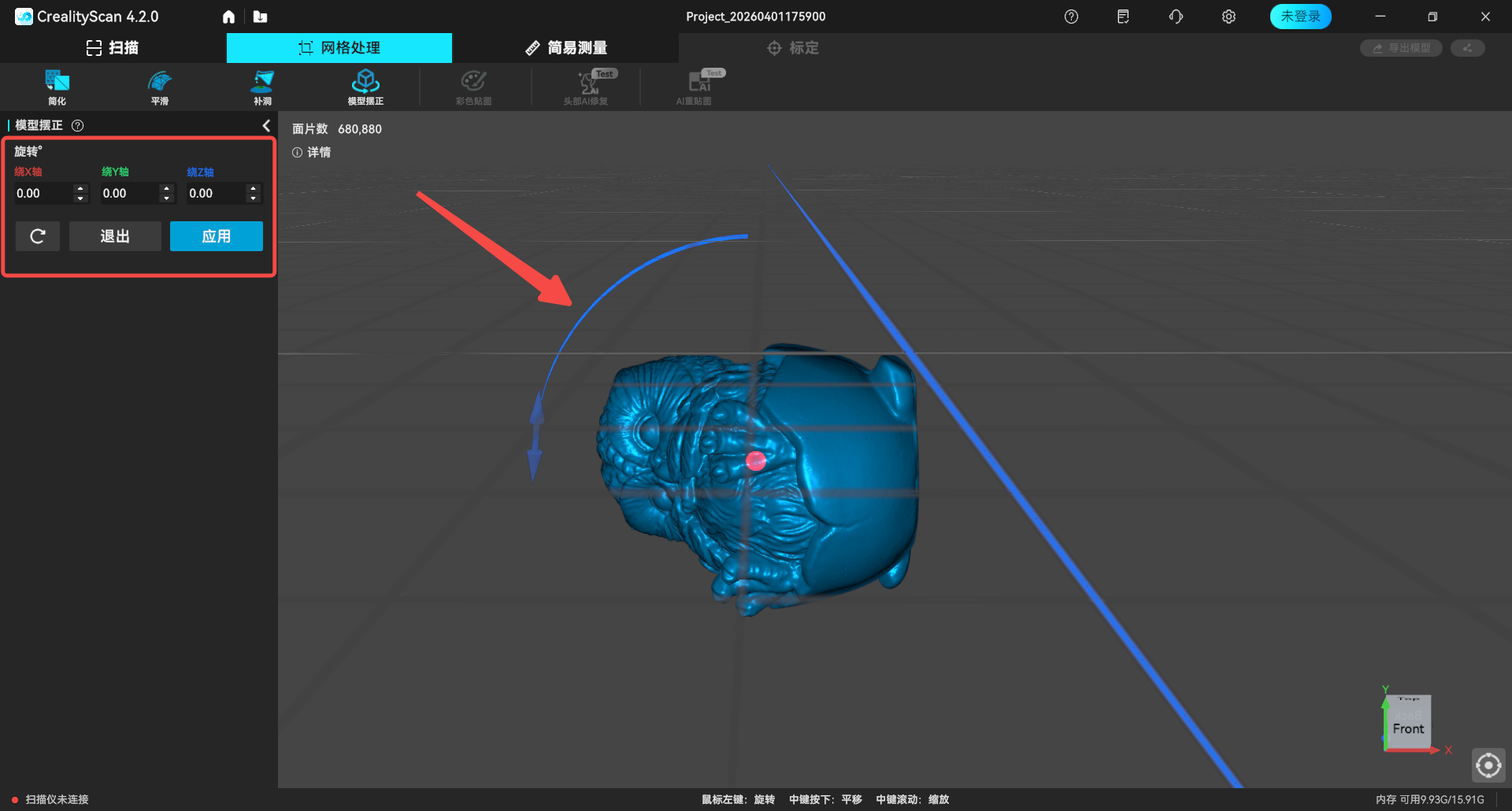The image size is (1512, 811).
Task: Select the 简化 simplify mesh tool
Action: click(x=57, y=87)
